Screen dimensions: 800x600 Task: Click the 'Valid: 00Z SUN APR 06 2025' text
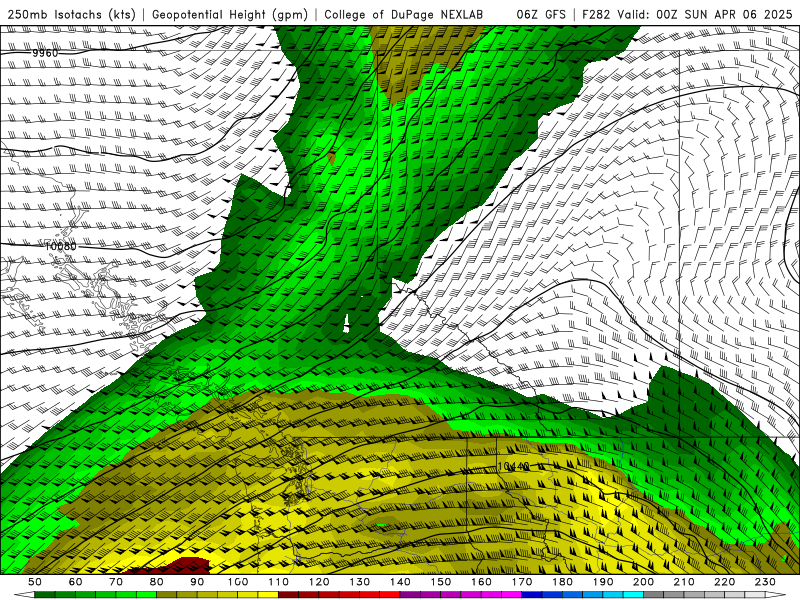pos(705,14)
